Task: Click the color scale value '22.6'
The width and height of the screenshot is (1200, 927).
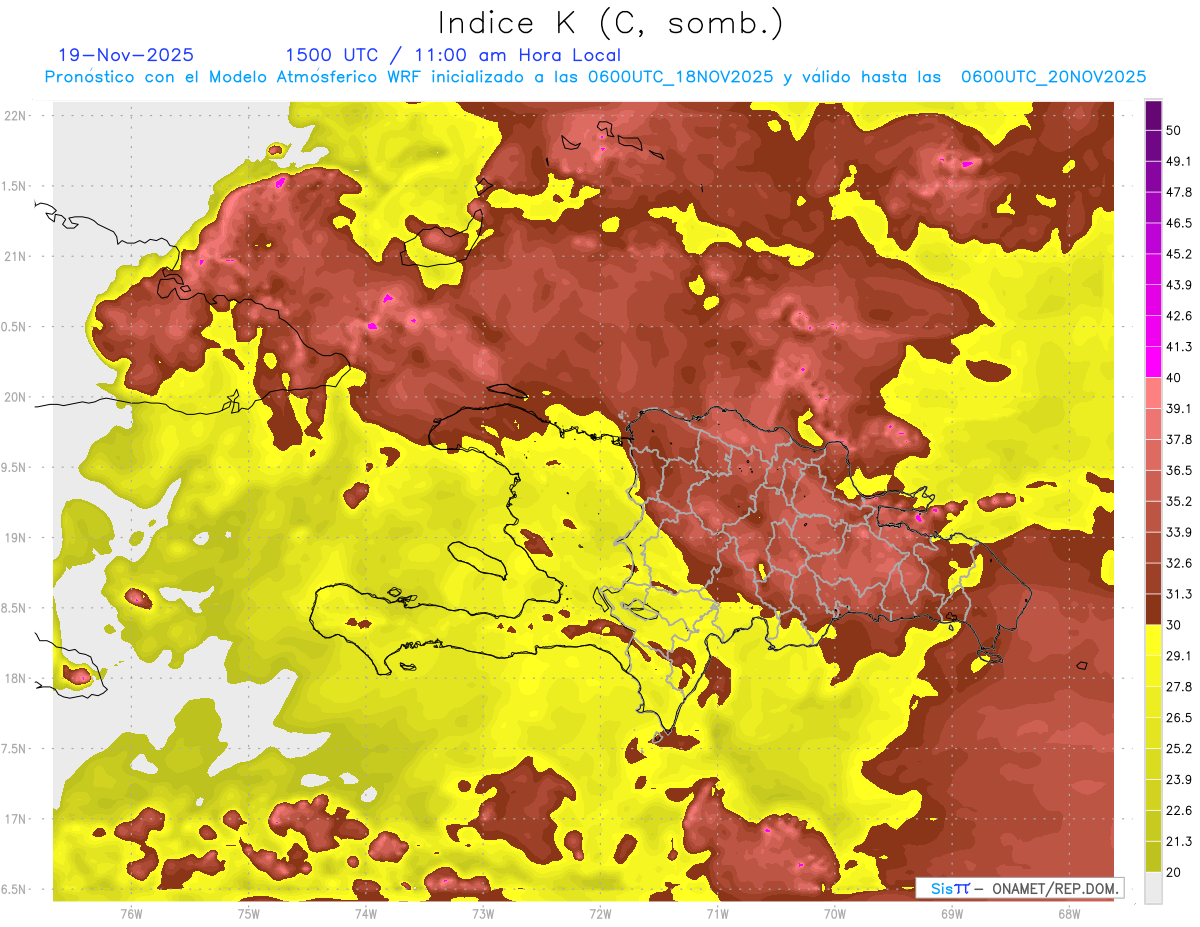Action: (1179, 811)
